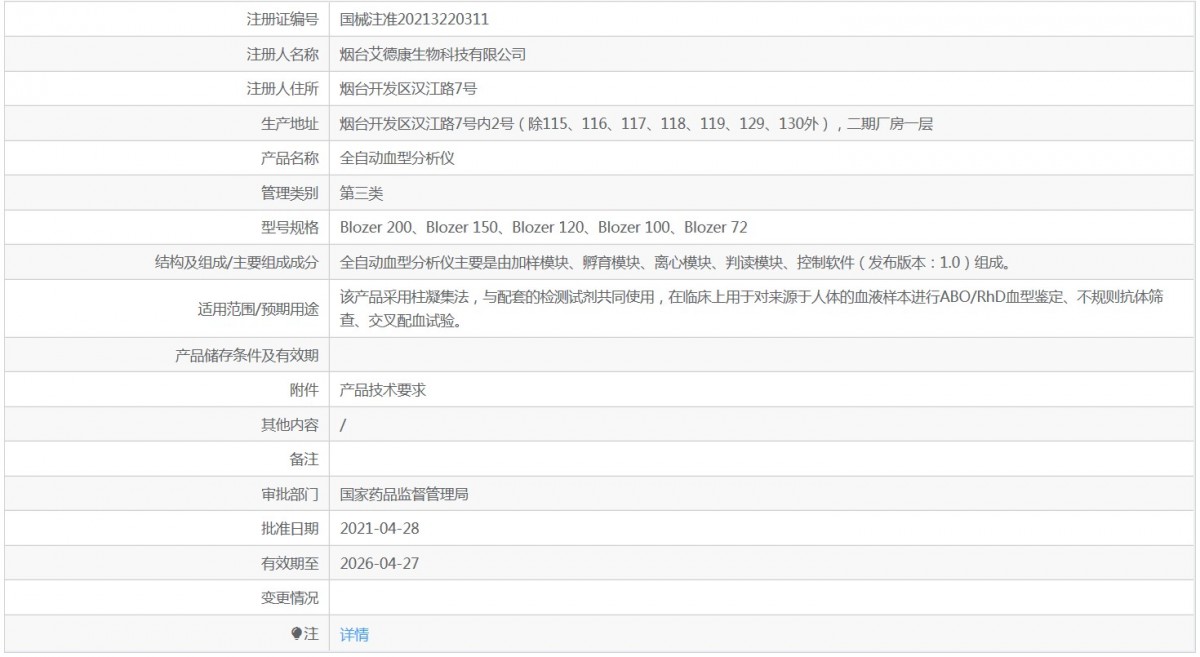Screen dimensions: 1200x657
Task: Click the label 管理类别
Action: 290,193
